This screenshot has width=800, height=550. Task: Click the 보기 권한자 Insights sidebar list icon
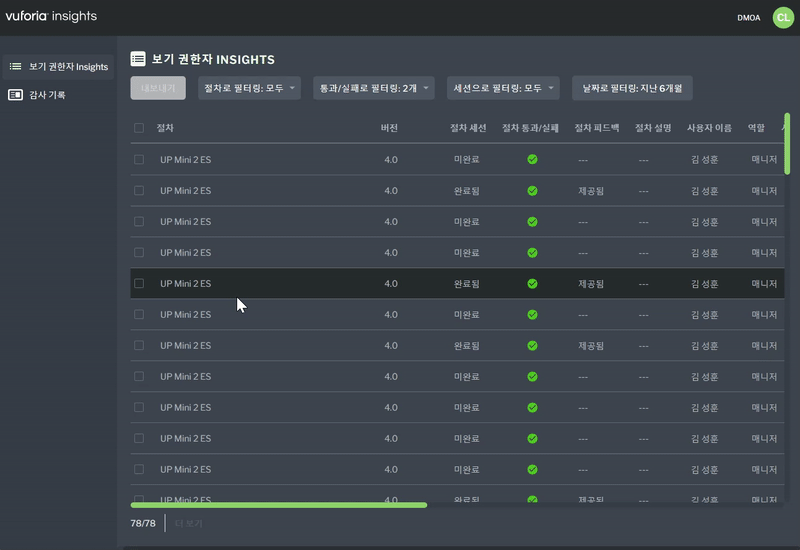(15, 67)
